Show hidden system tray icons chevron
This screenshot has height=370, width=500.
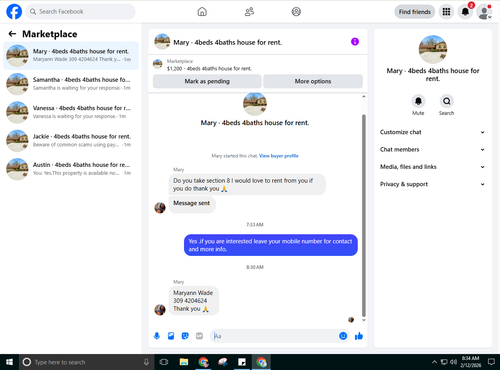pos(434,362)
